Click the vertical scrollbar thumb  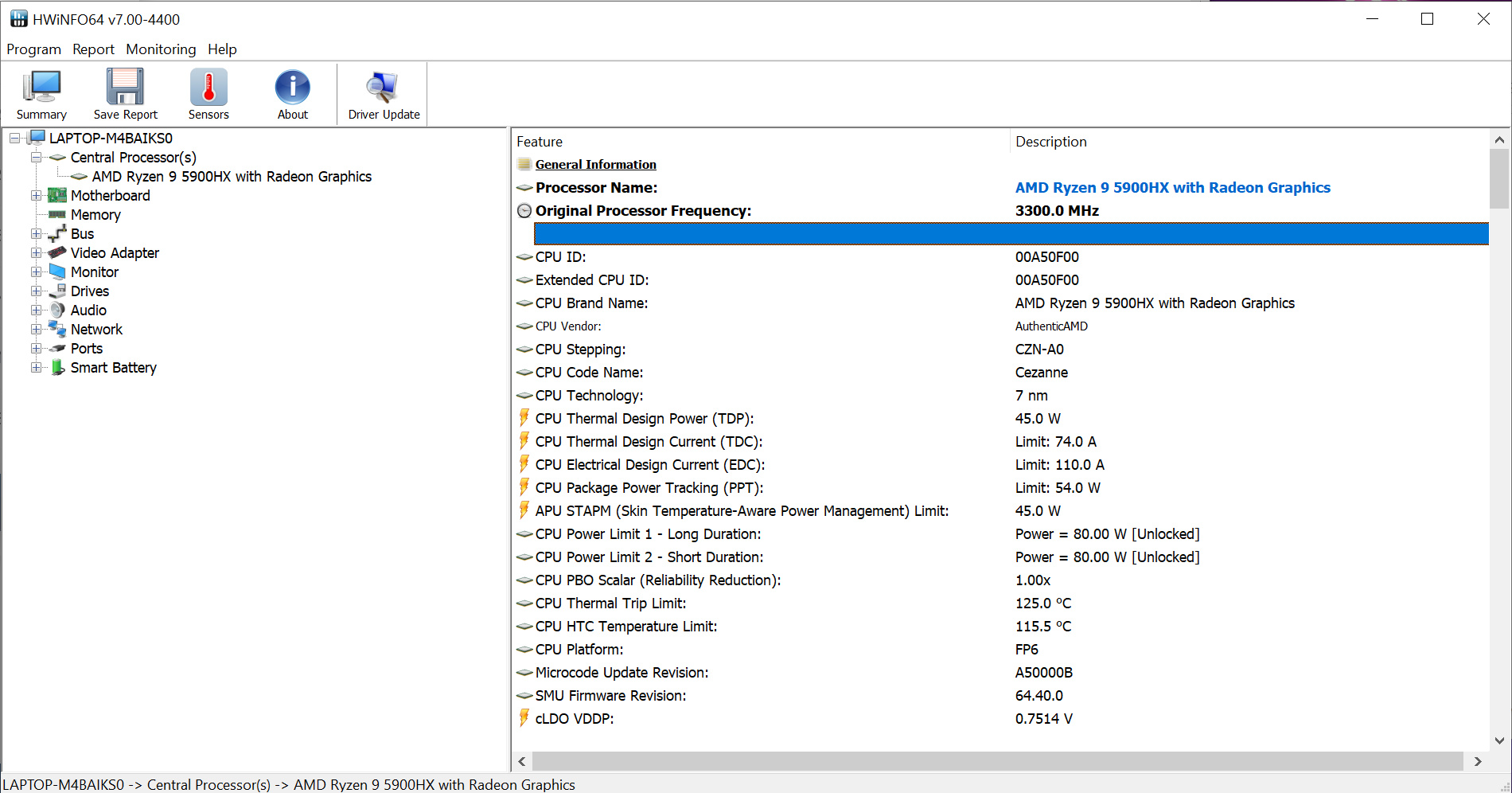(1499, 178)
